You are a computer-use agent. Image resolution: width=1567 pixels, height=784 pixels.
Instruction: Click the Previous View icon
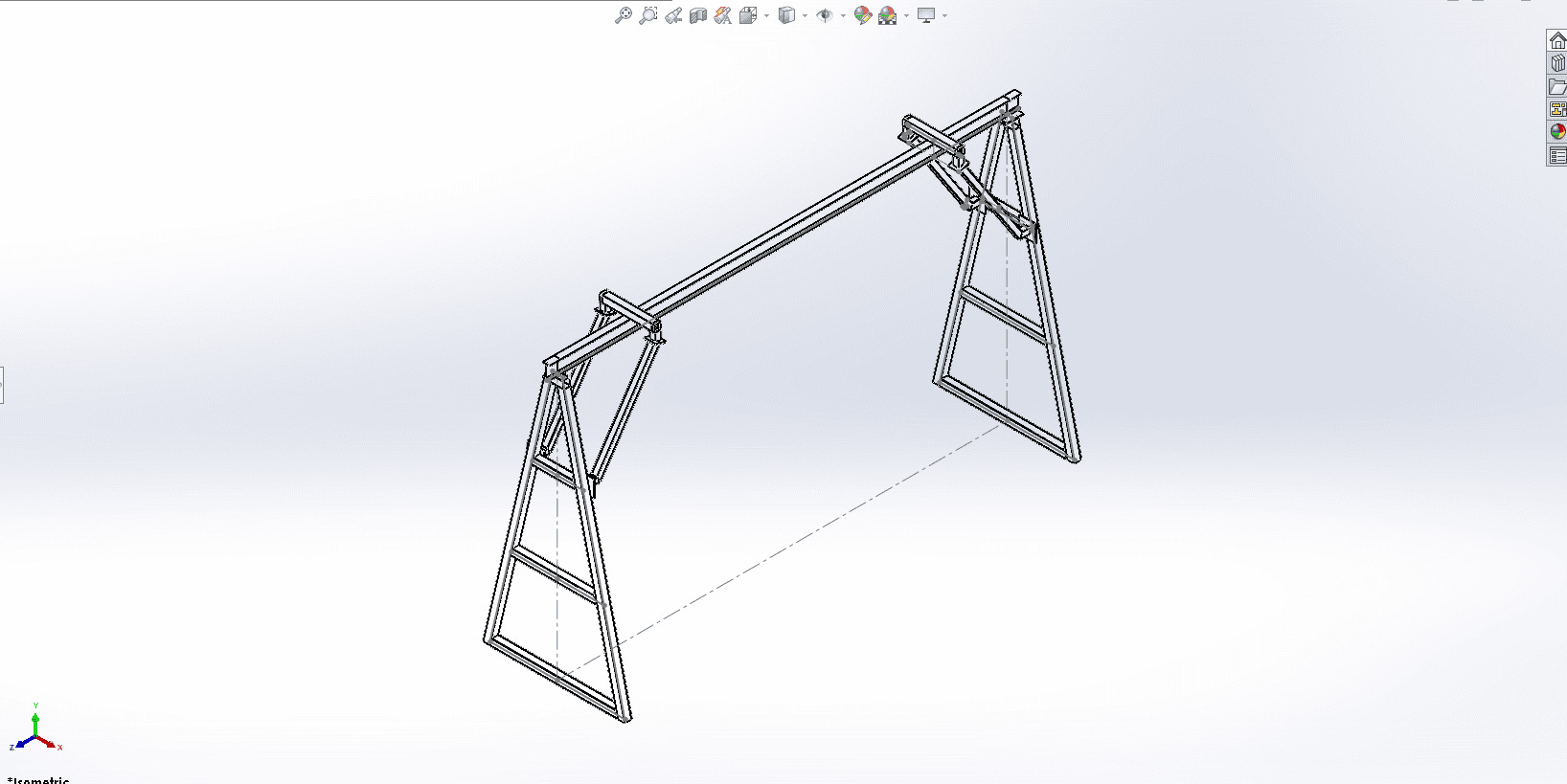click(673, 15)
